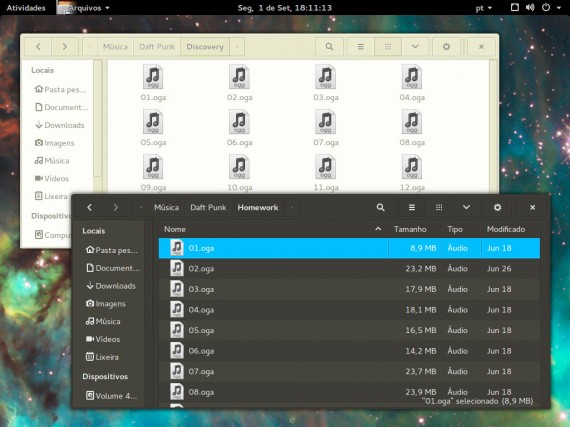Select 06.oga row in Homework list
Screen dimensions: 570x427
[349, 351]
